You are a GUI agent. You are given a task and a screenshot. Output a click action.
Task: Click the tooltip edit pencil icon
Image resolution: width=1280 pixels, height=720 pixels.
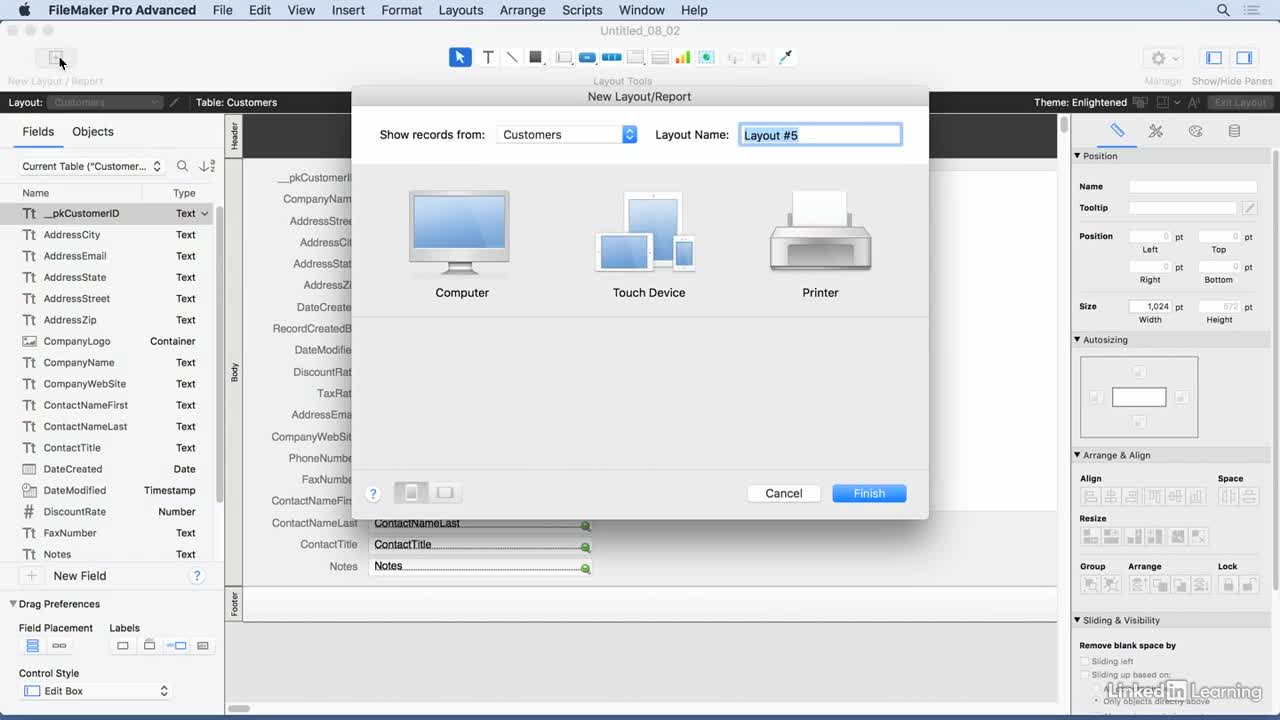(x=1249, y=208)
